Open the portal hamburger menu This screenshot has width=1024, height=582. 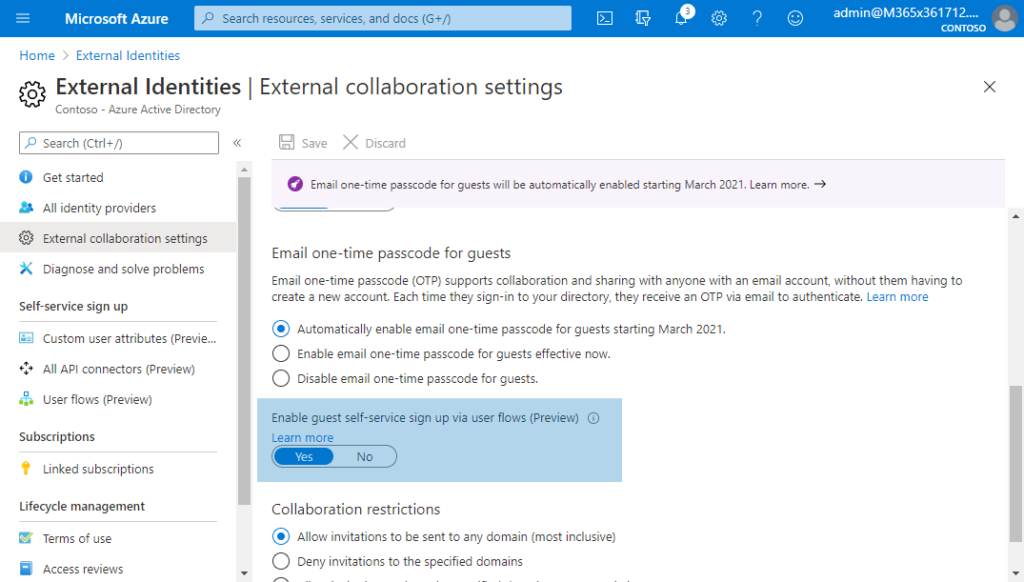click(x=23, y=18)
